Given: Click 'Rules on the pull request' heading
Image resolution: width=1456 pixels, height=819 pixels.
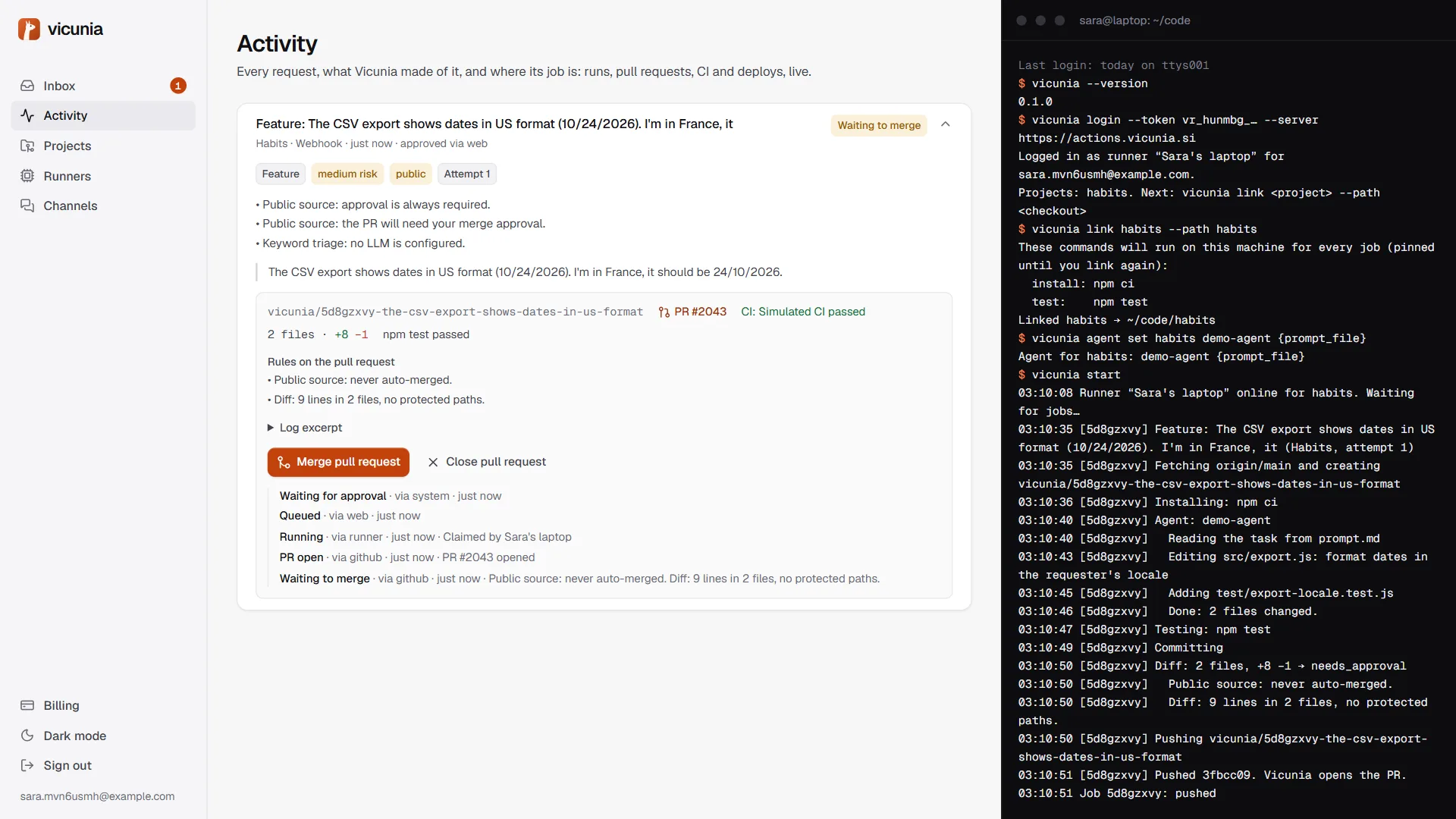Looking at the screenshot, I should (x=331, y=362).
